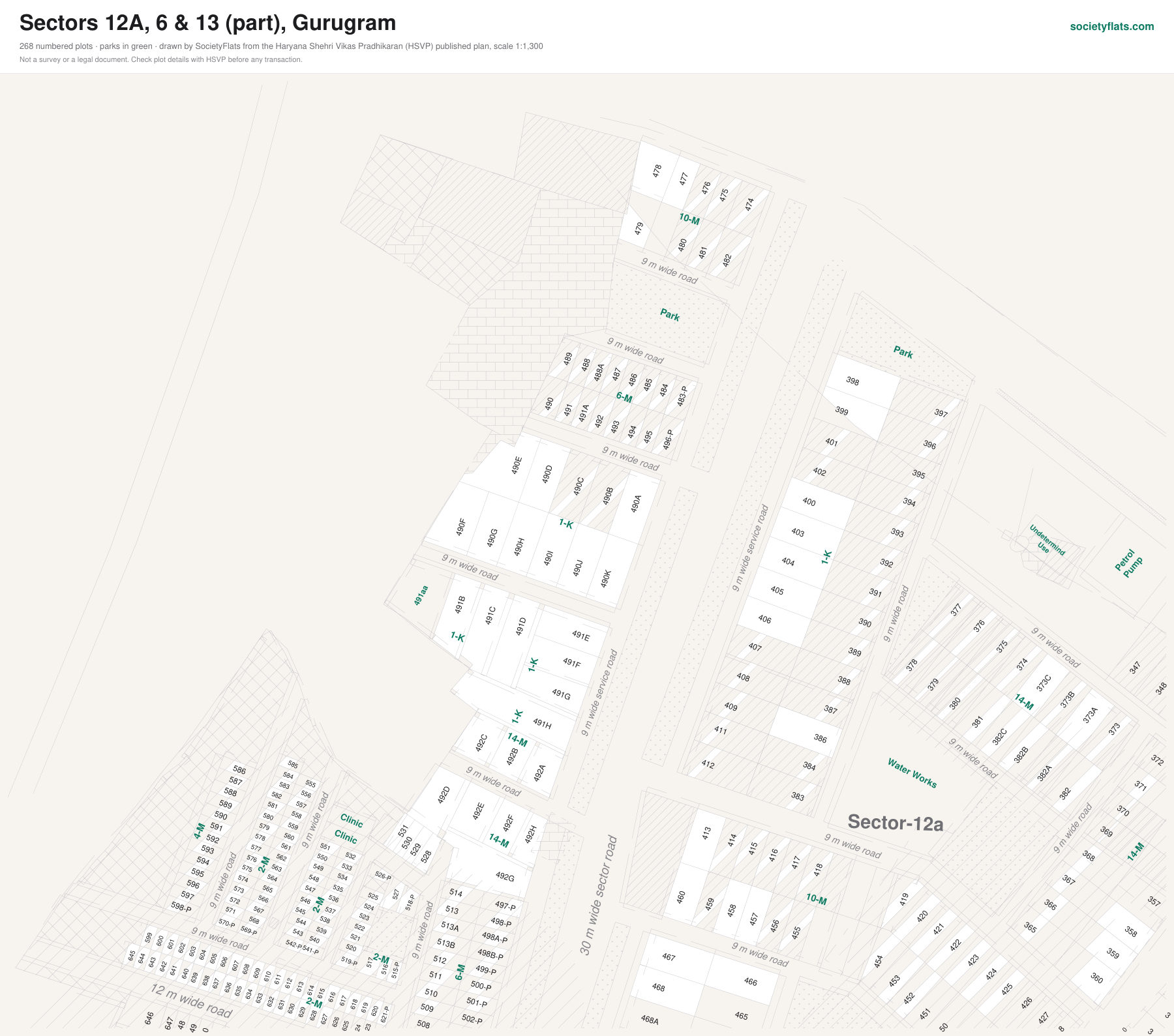Select plot 413

click(706, 833)
